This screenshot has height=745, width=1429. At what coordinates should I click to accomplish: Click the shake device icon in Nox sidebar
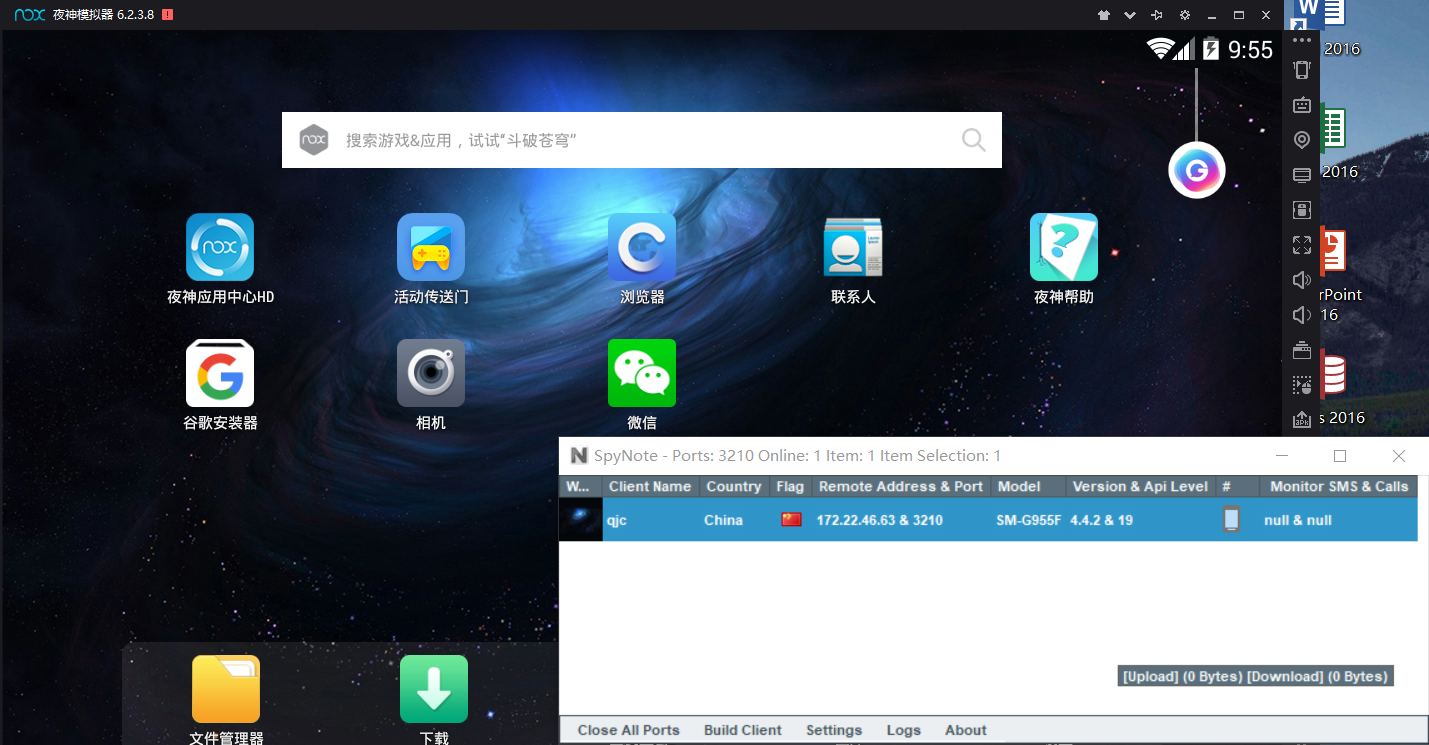point(1301,70)
